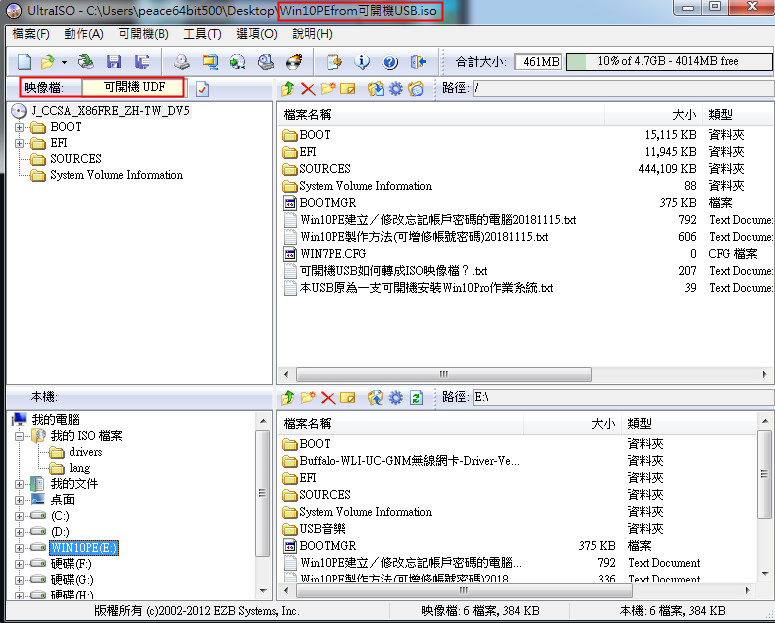775x623 pixels.
Task: Click the image properties checkmark icon
Action: coord(202,89)
